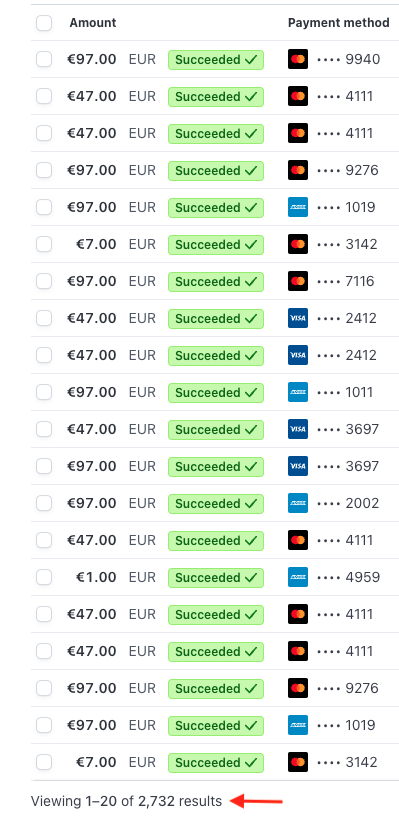This screenshot has height=820, width=399.
Task: Click the Mastercard icon on the first 9276 payment row
Action: tap(298, 170)
